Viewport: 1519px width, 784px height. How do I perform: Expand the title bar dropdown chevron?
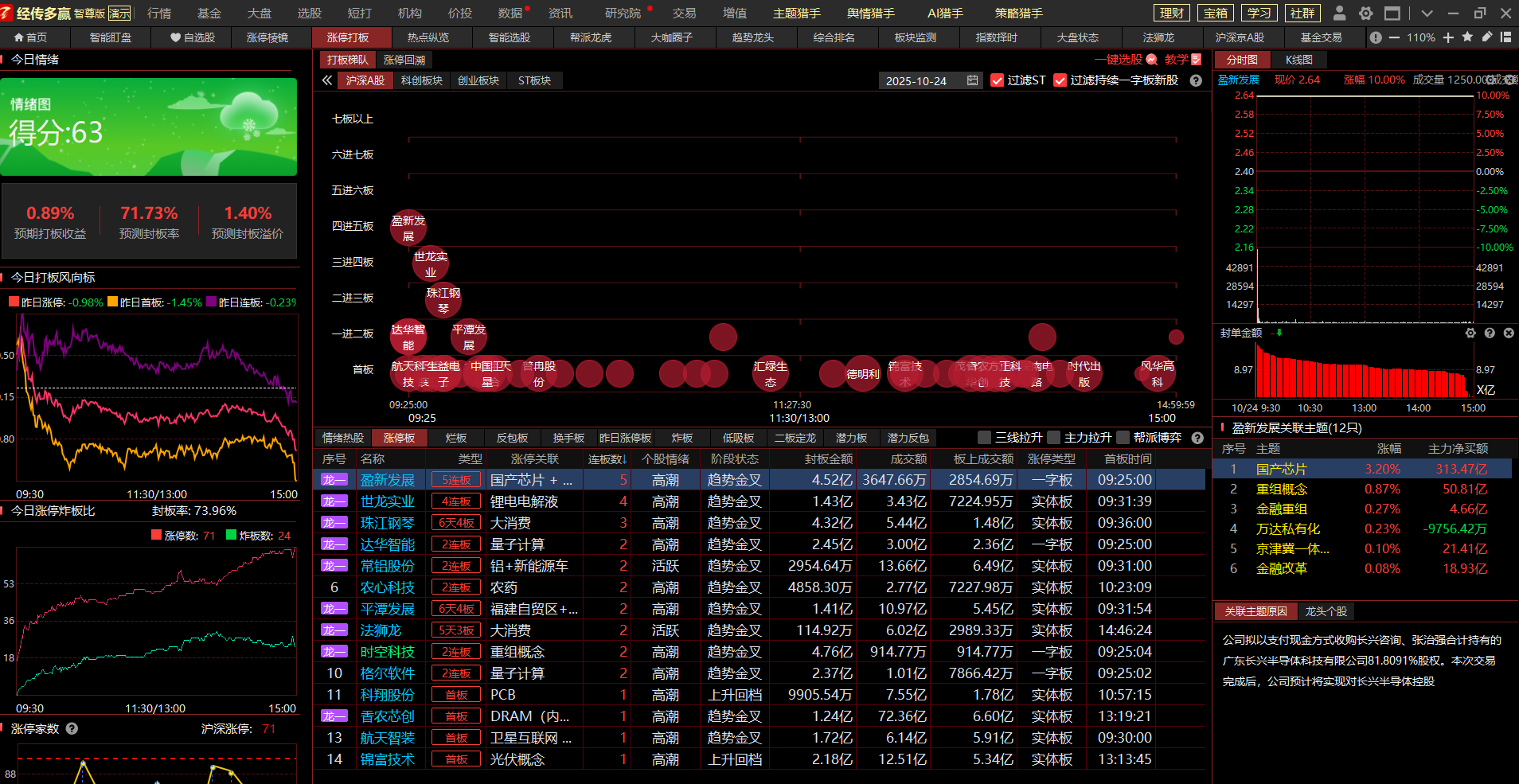coord(1427,13)
